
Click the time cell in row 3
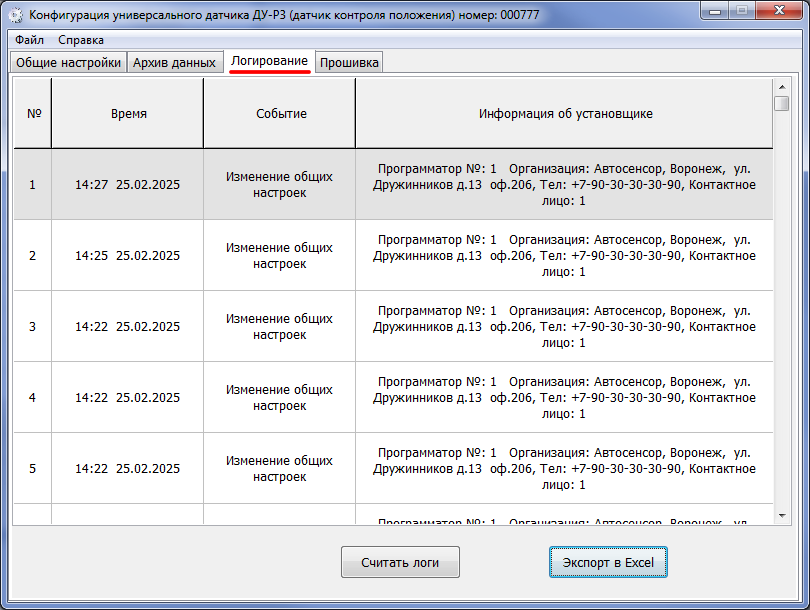tap(128, 326)
